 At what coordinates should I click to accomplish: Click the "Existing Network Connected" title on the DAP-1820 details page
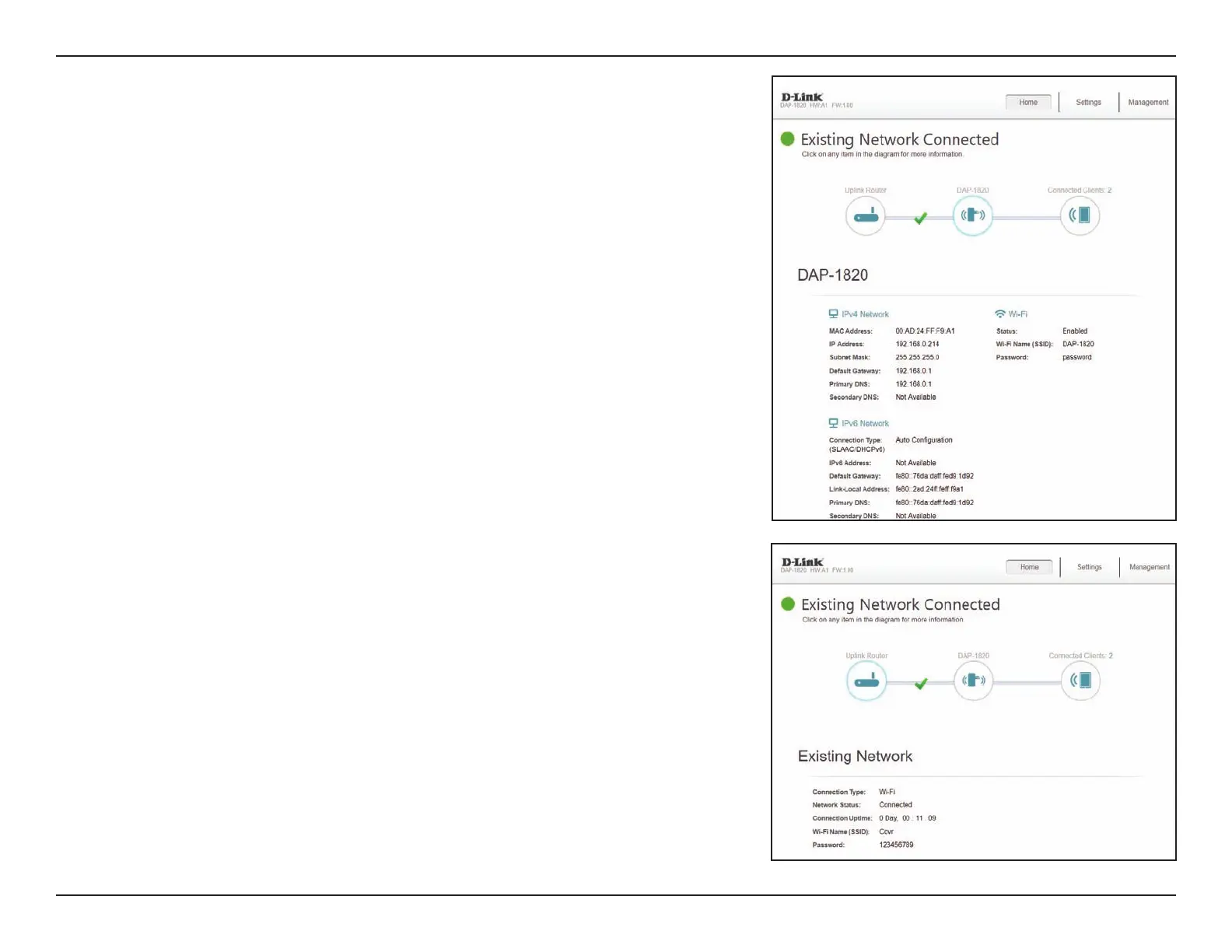click(x=900, y=140)
